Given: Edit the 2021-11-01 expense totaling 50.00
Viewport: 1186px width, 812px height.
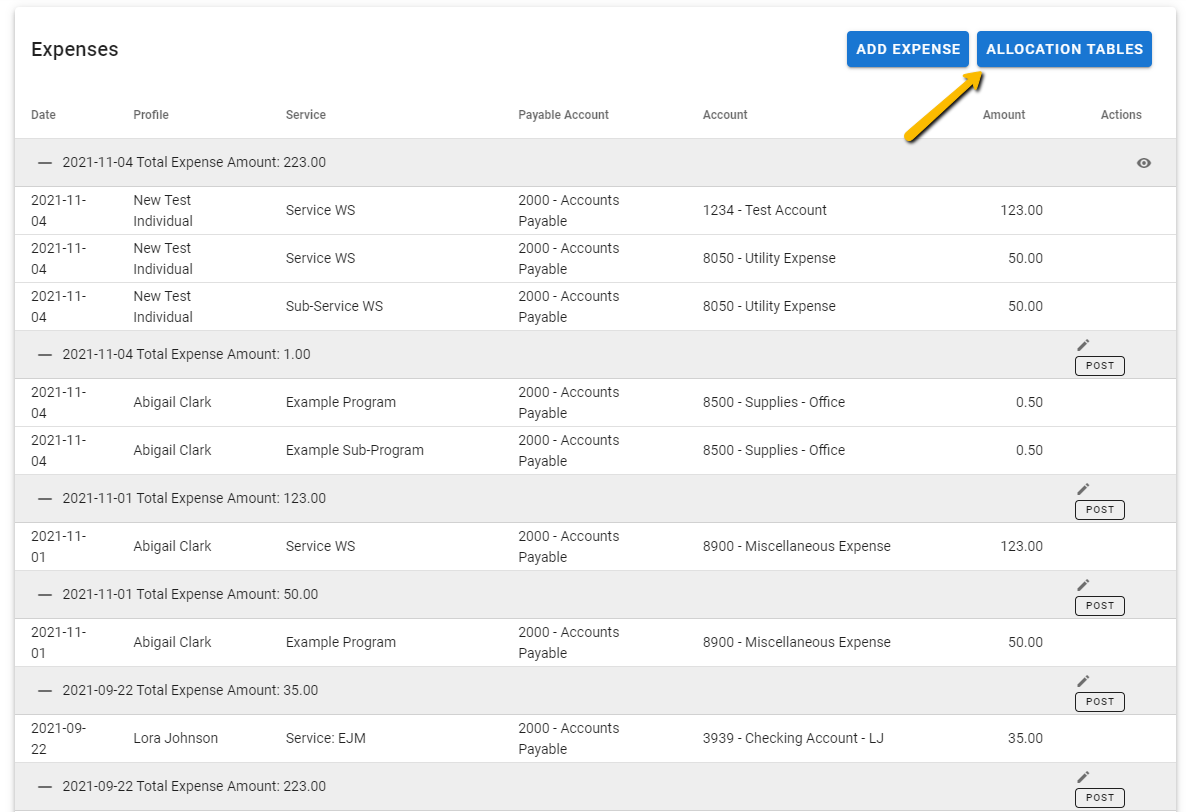Looking at the screenshot, I should tap(1083, 585).
